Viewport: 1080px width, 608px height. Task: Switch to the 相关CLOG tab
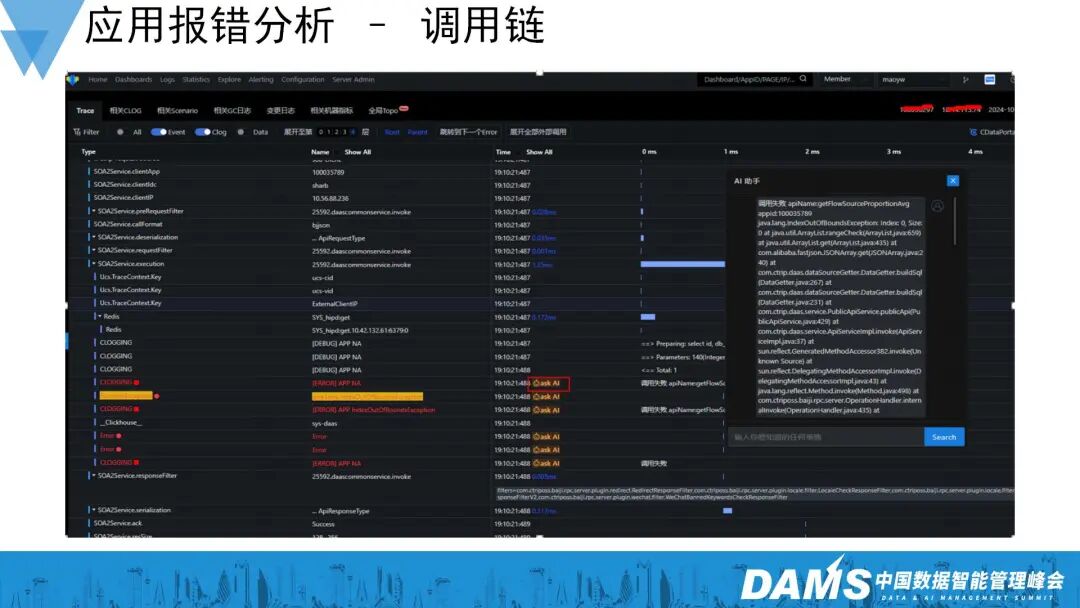tap(125, 111)
